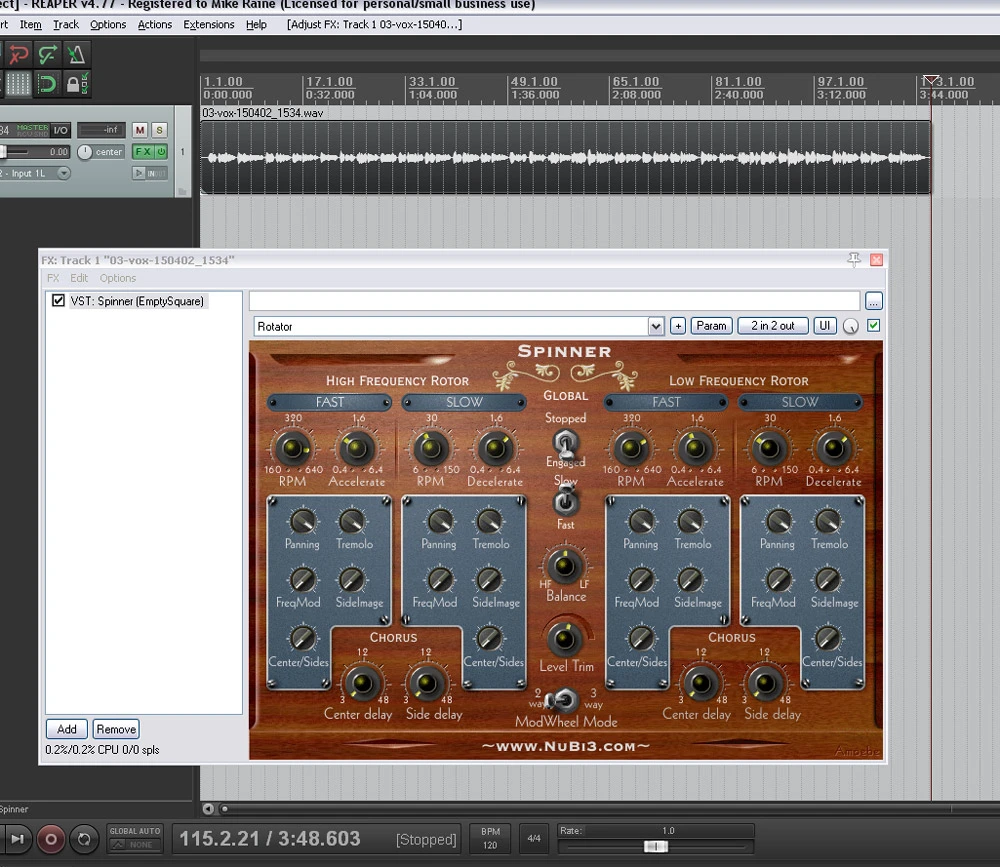The height and width of the screenshot is (867, 1000).
Task: Click the track record monitor icon
Action: click(138, 173)
